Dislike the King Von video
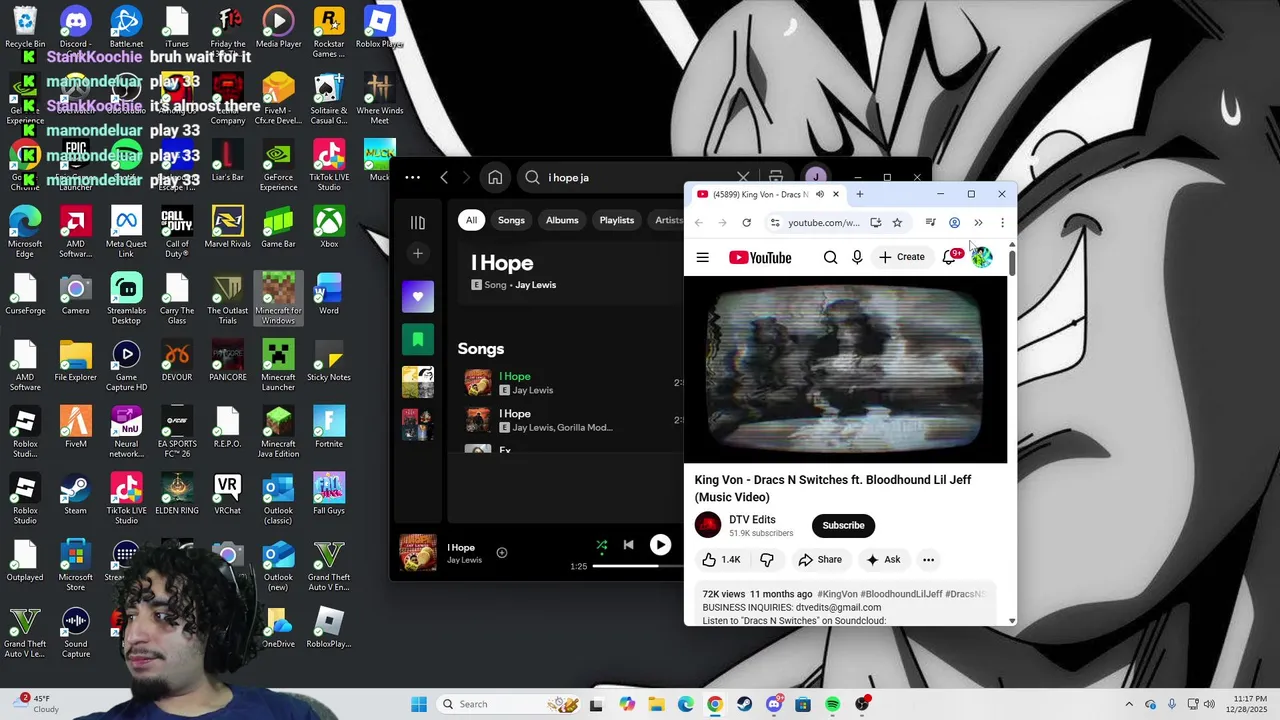 [x=767, y=560]
